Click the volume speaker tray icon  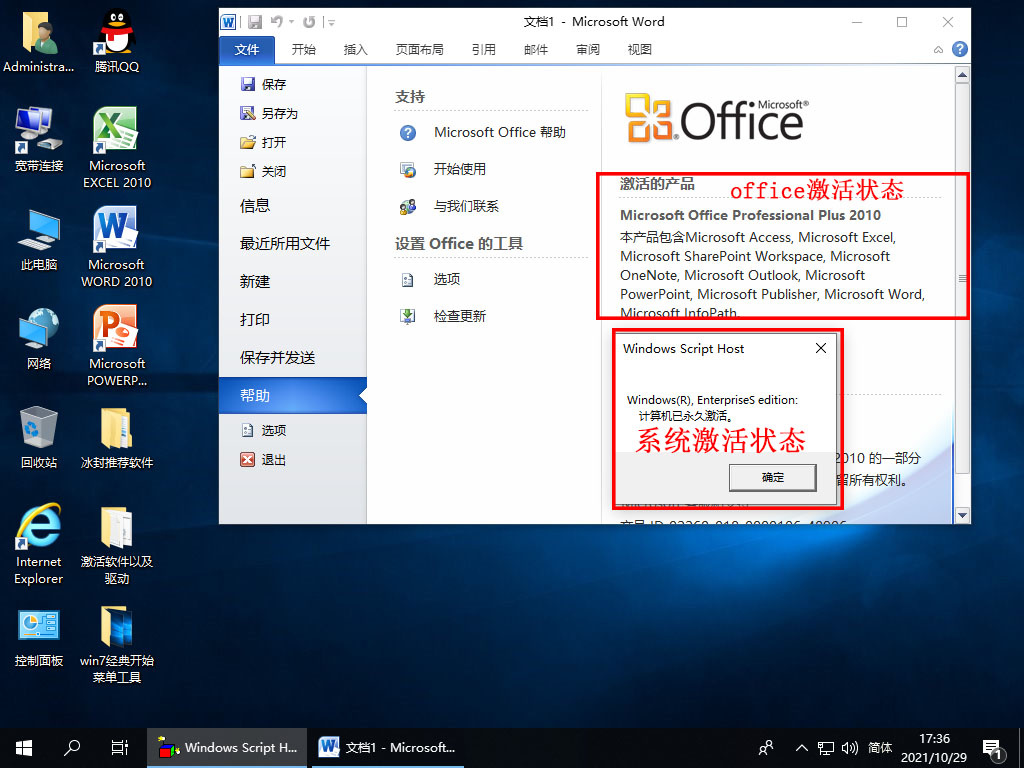point(850,748)
